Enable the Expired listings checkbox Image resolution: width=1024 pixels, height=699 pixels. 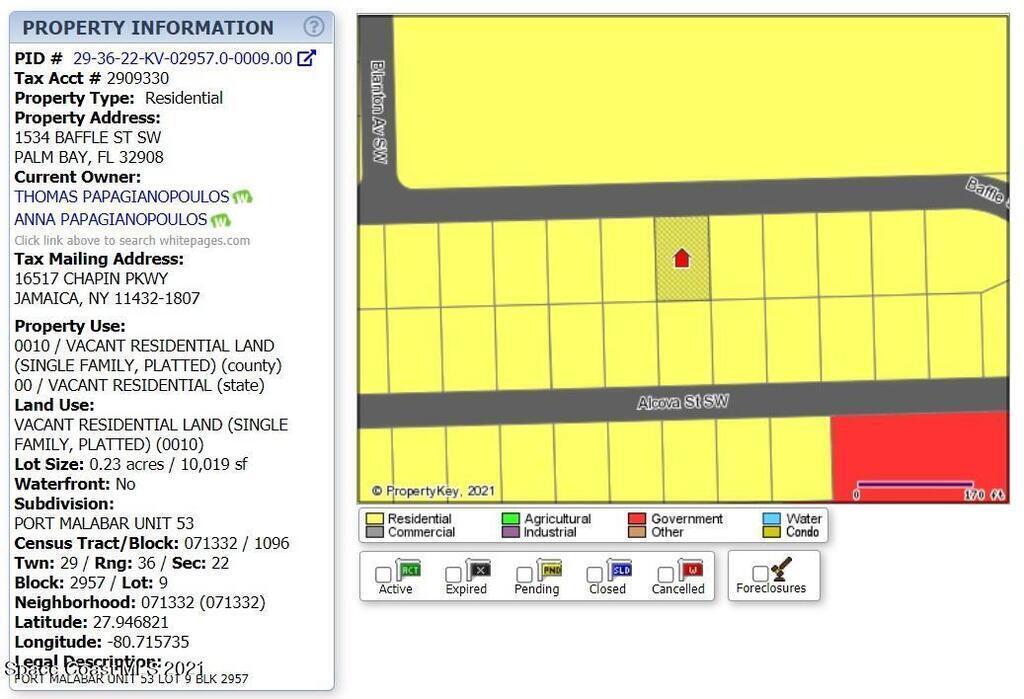[x=453, y=575]
